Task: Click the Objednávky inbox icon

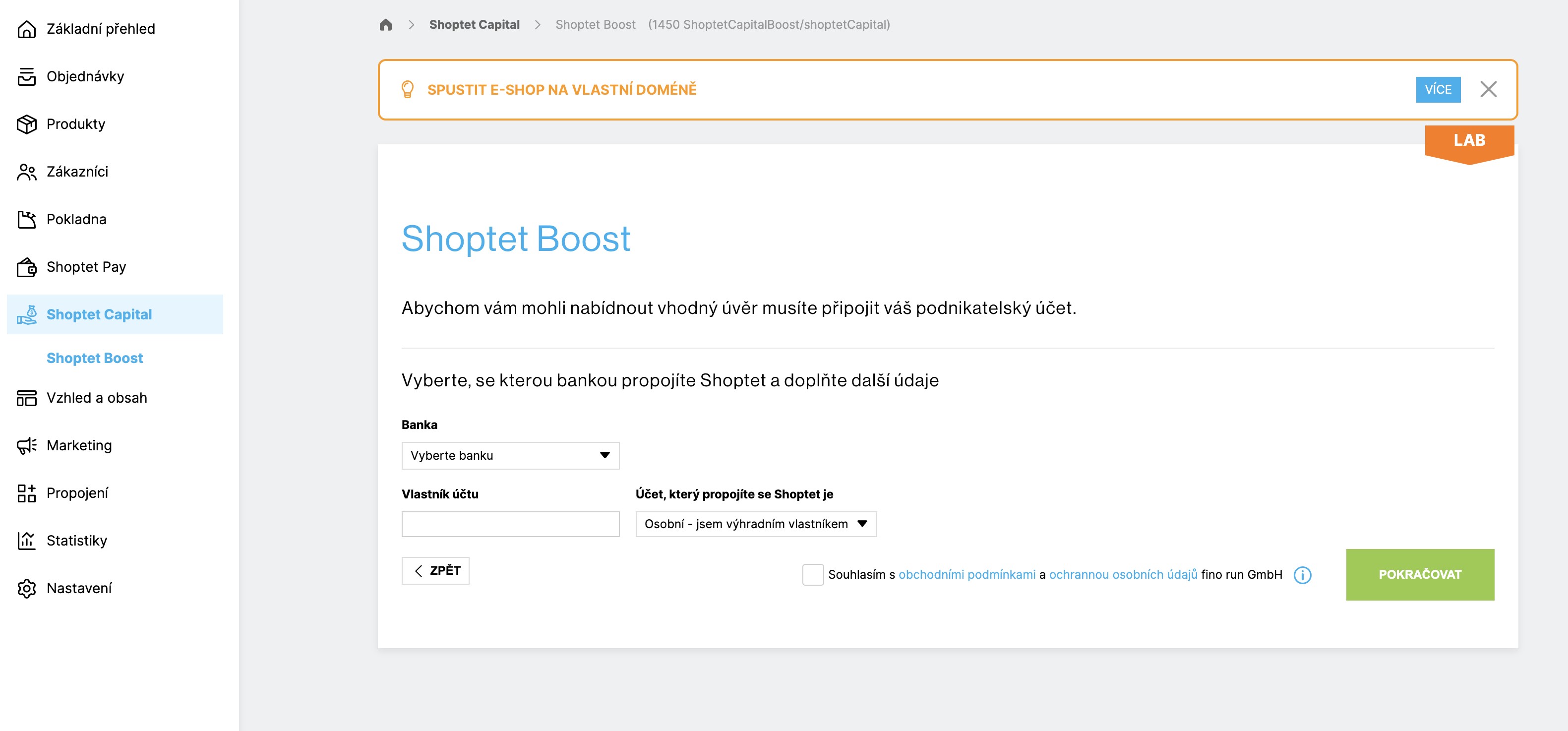Action: [26, 76]
